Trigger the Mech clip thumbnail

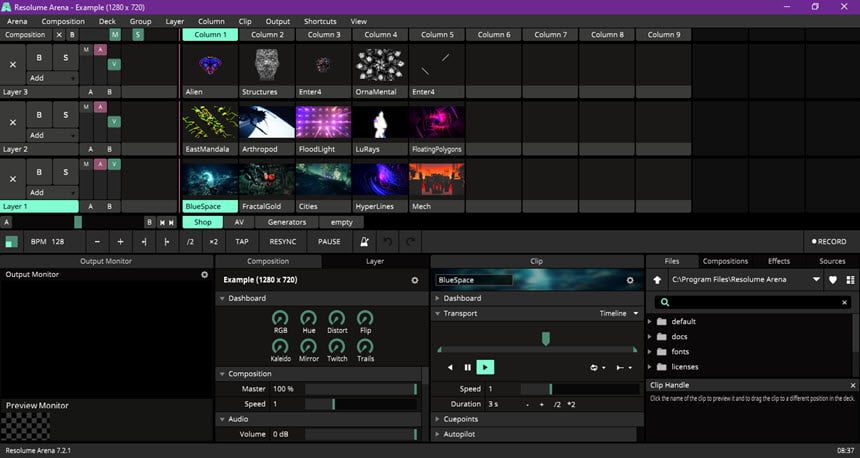(x=437, y=179)
